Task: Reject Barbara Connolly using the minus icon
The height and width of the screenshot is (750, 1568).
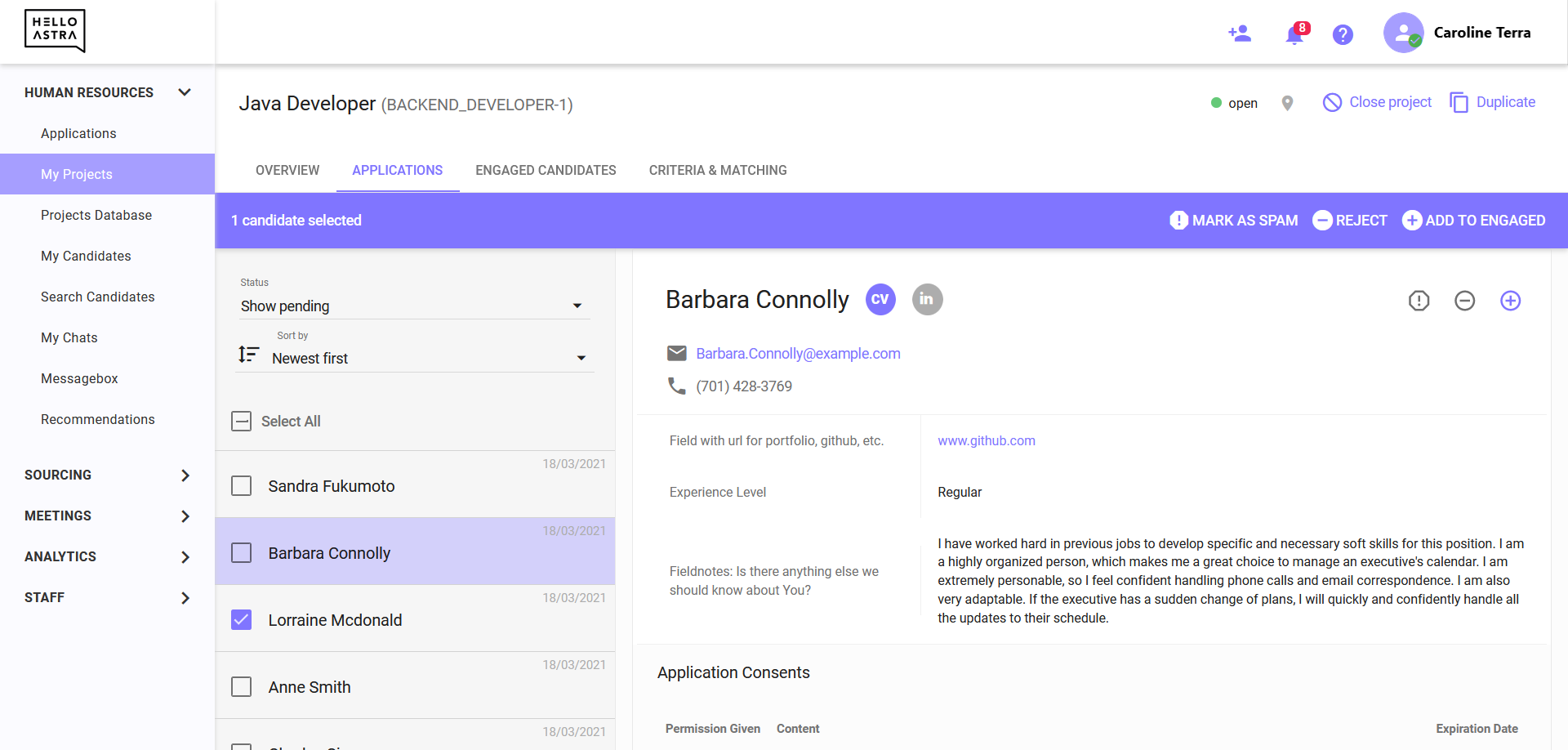Action: 1464,301
